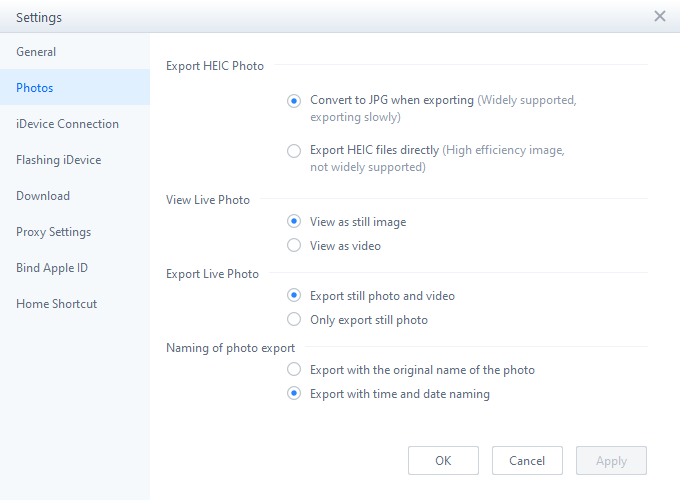This screenshot has width=680, height=500.
Task: Select the Photos settings section
Action: [35, 88]
